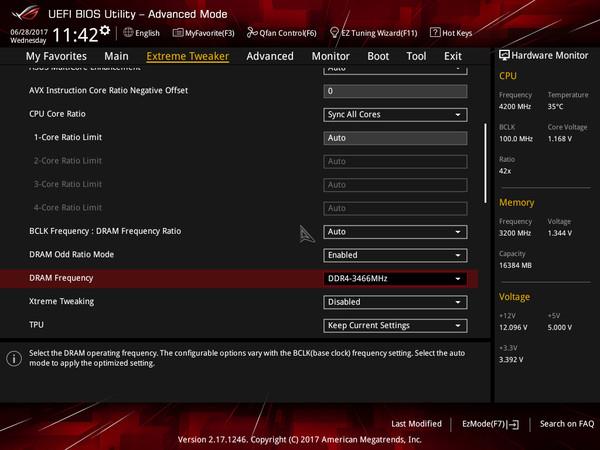Screen dimensions: 600x450
Task: Click the ROG logo icon
Action: (x=25, y=13)
